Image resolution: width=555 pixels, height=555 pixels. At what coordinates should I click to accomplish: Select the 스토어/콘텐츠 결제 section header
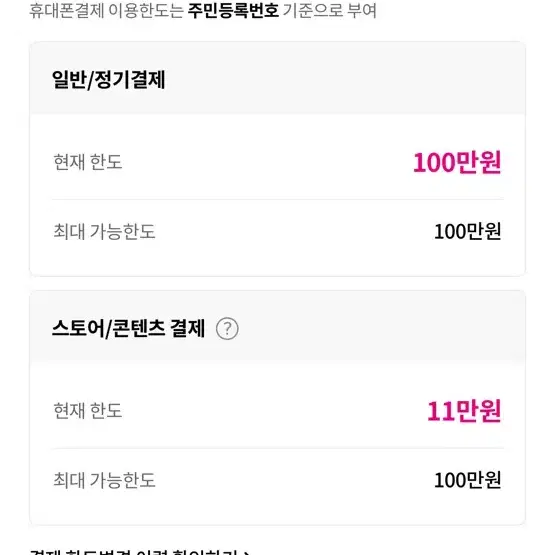click(128, 328)
